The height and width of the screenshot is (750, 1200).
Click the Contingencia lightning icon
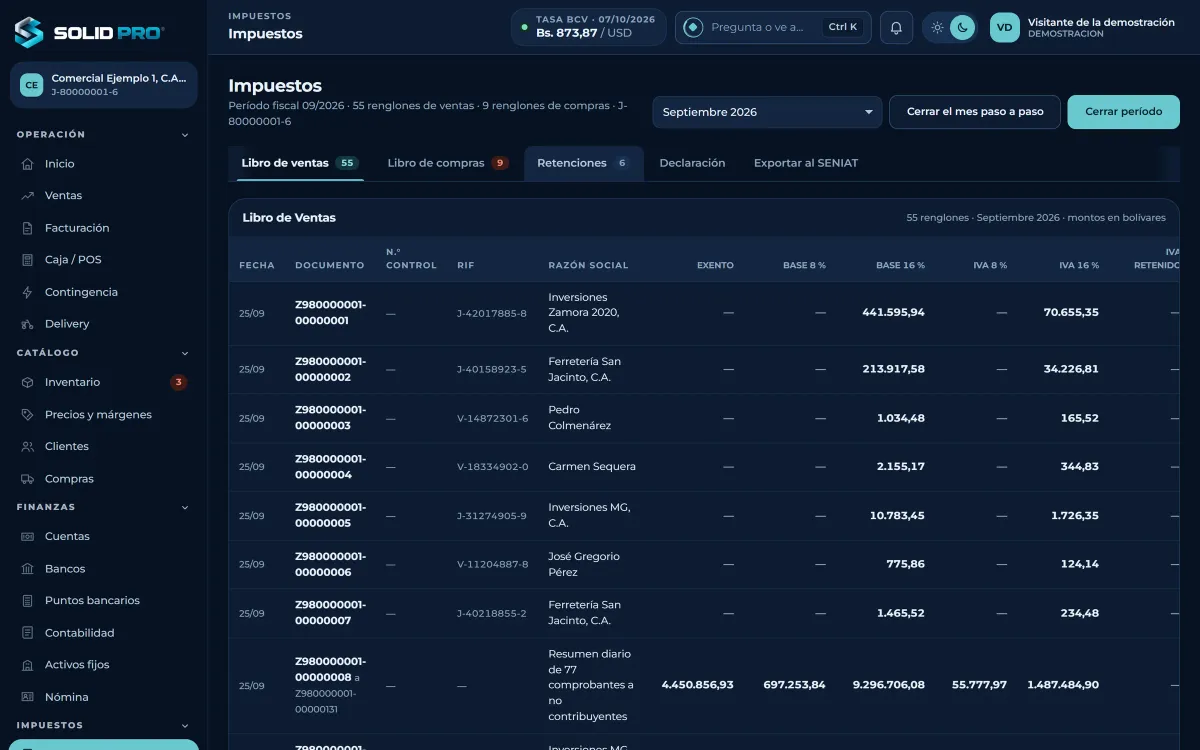click(28, 292)
